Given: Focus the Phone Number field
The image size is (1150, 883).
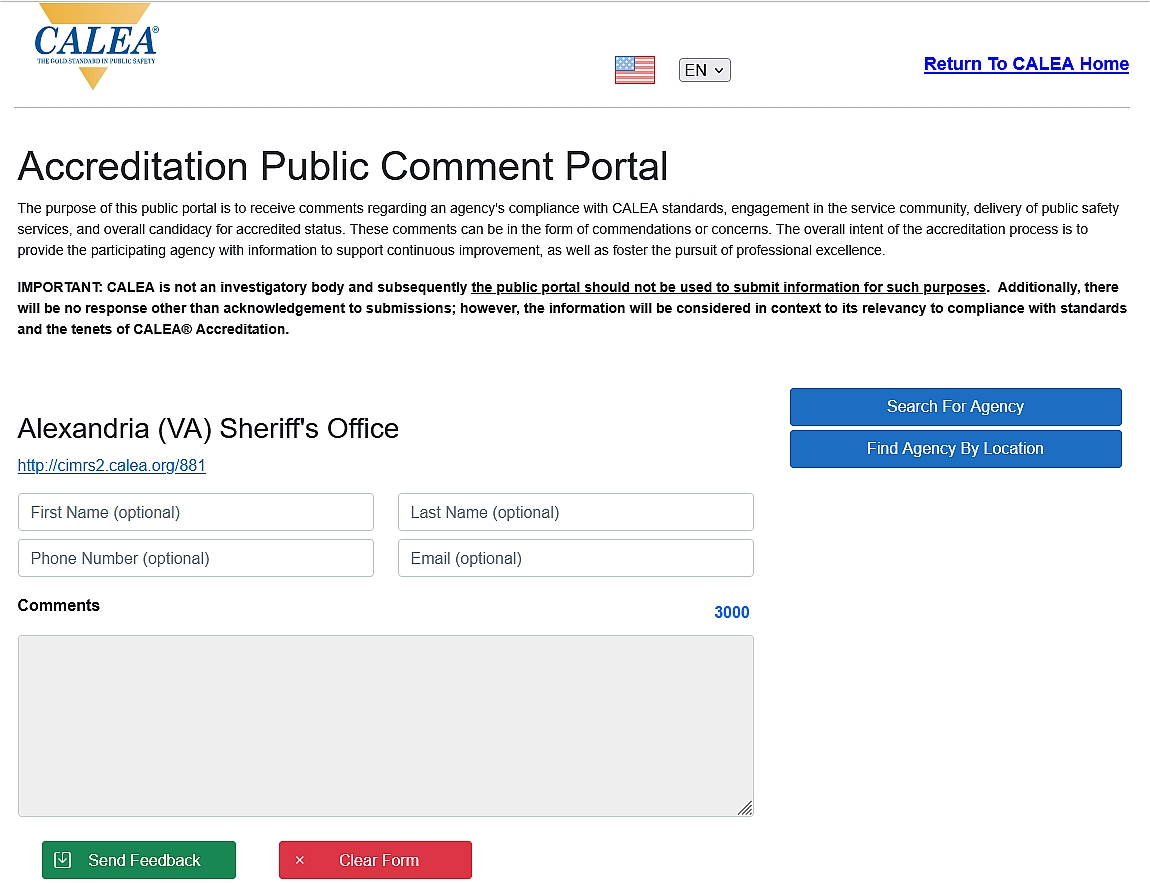Looking at the screenshot, I should [x=196, y=558].
